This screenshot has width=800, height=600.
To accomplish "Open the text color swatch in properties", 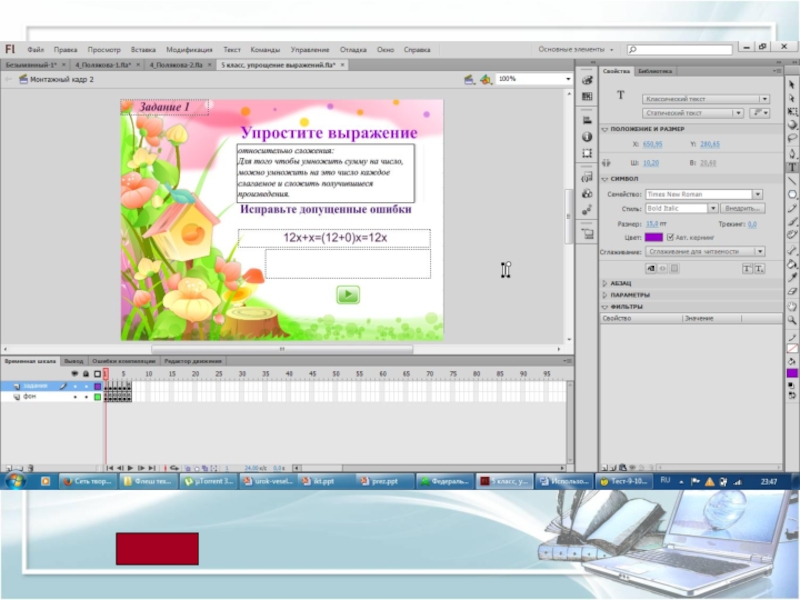I will click(654, 237).
